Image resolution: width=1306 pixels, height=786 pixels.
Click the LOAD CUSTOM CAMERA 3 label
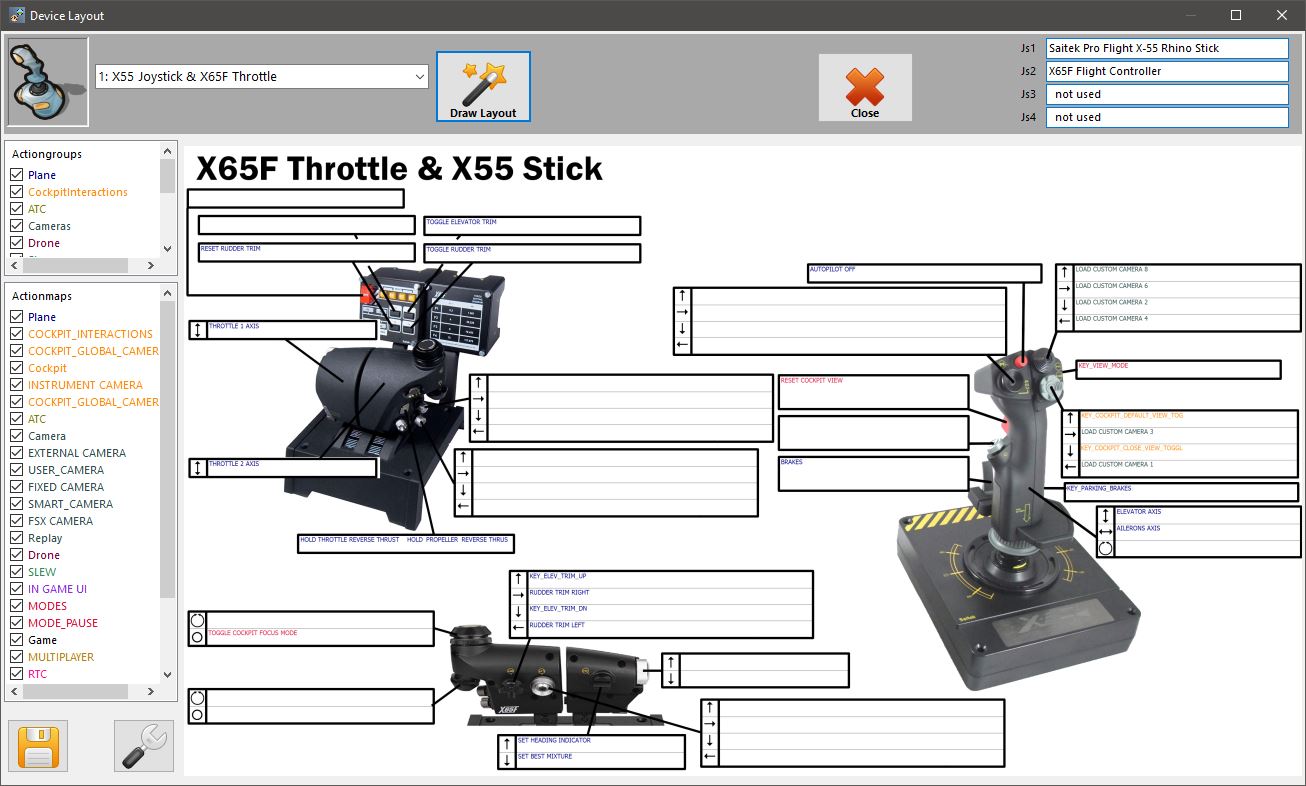click(1117, 432)
